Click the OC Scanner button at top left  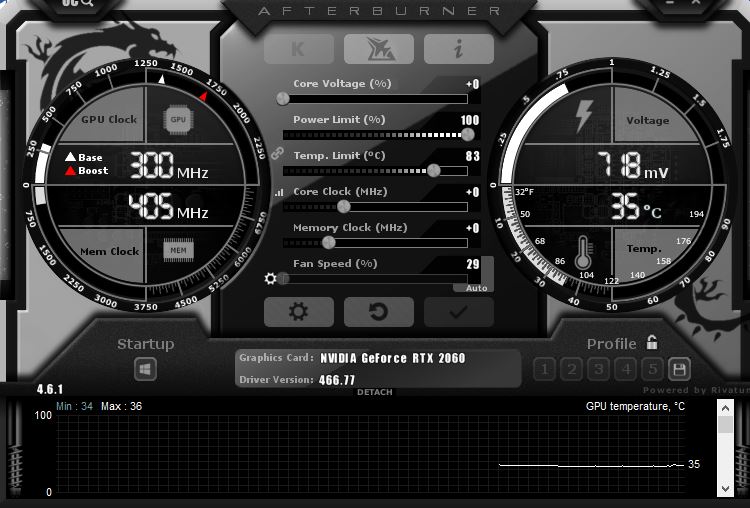77,3
